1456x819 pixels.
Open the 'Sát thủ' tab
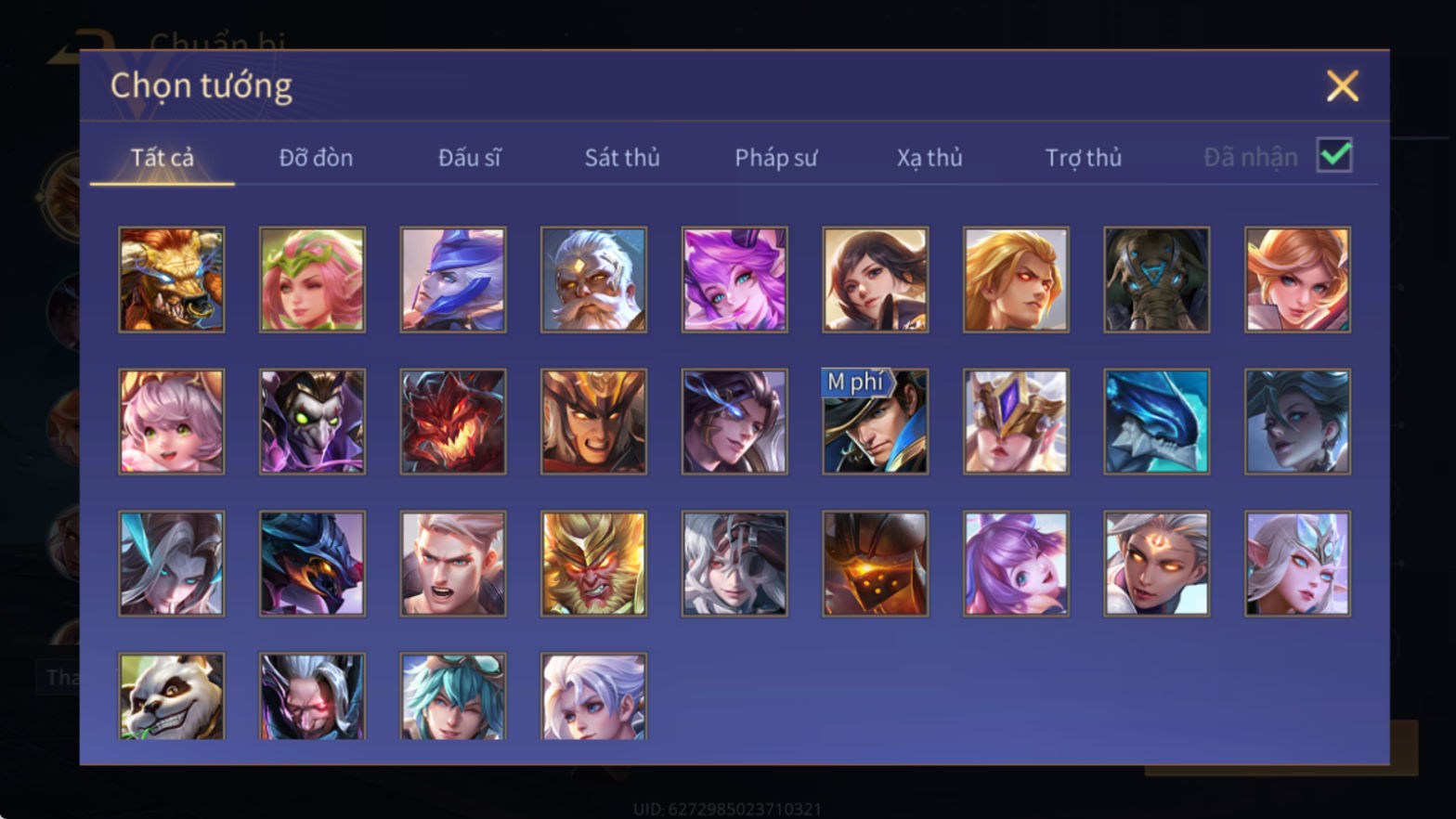pyautogui.click(x=622, y=158)
